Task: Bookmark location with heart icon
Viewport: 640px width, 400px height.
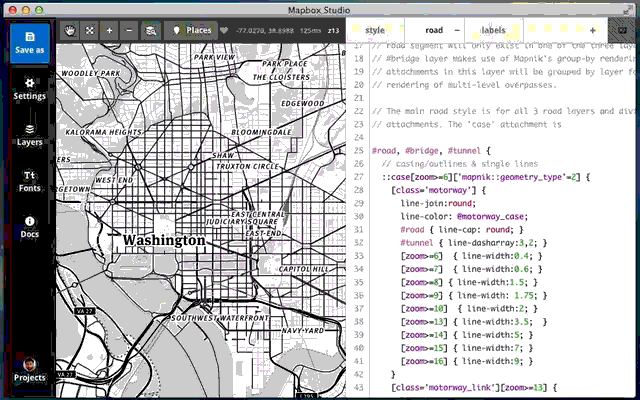Action: click(x=224, y=30)
